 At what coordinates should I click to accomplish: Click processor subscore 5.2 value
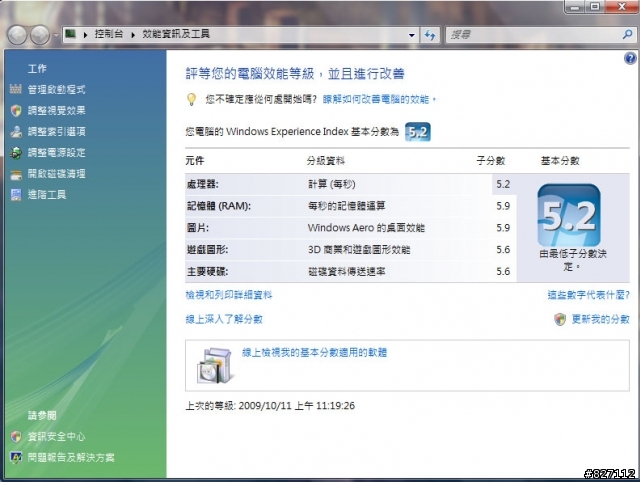point(503,184)
